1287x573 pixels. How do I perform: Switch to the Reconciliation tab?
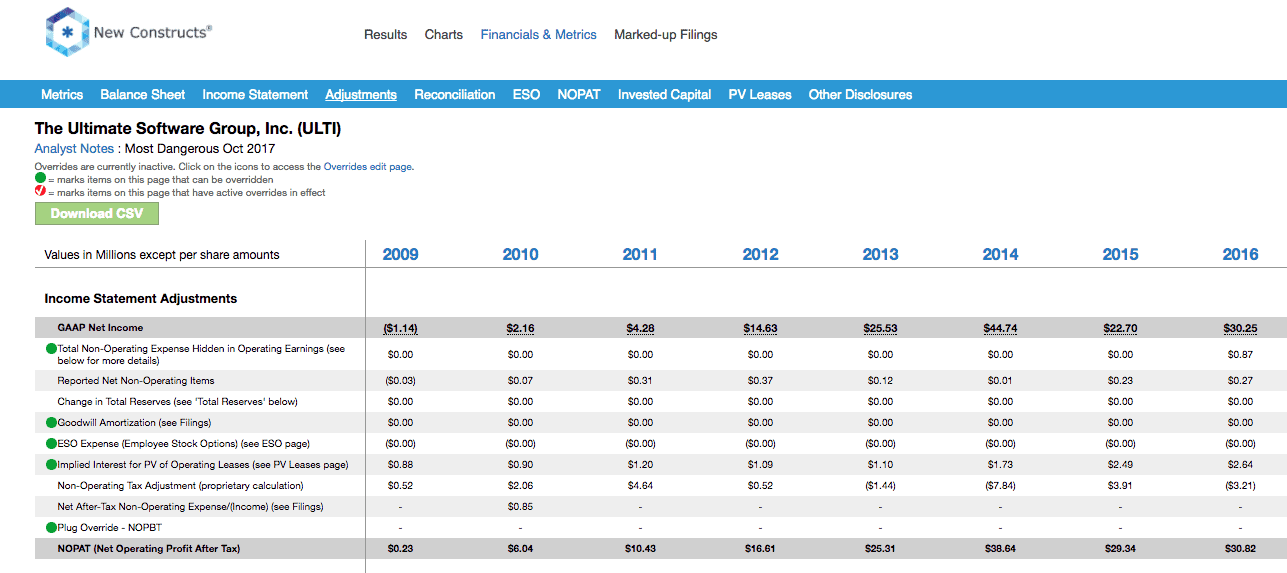pos(454,95)
